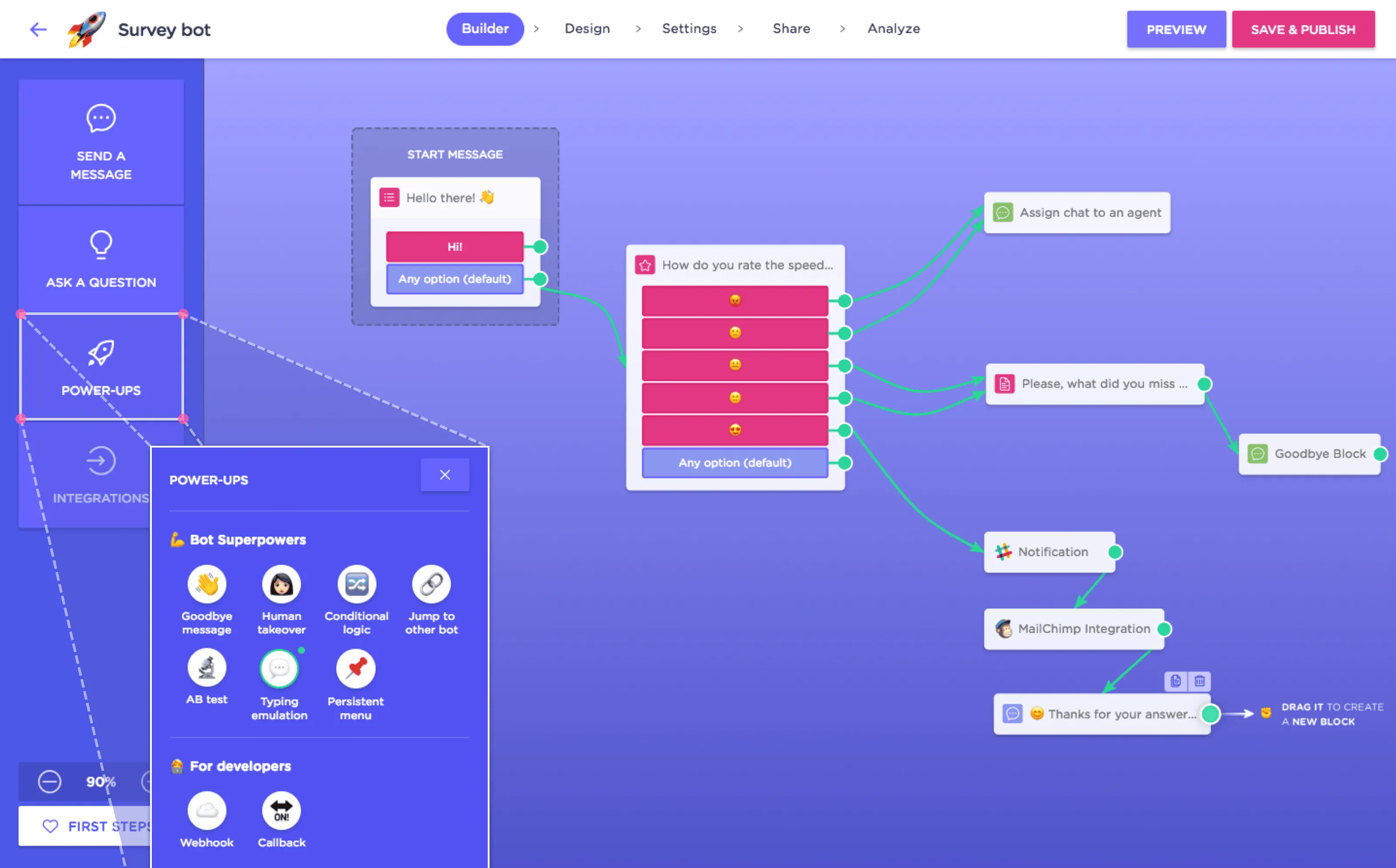
Task: Switch to the Settings tab
Action: [689, 29]
